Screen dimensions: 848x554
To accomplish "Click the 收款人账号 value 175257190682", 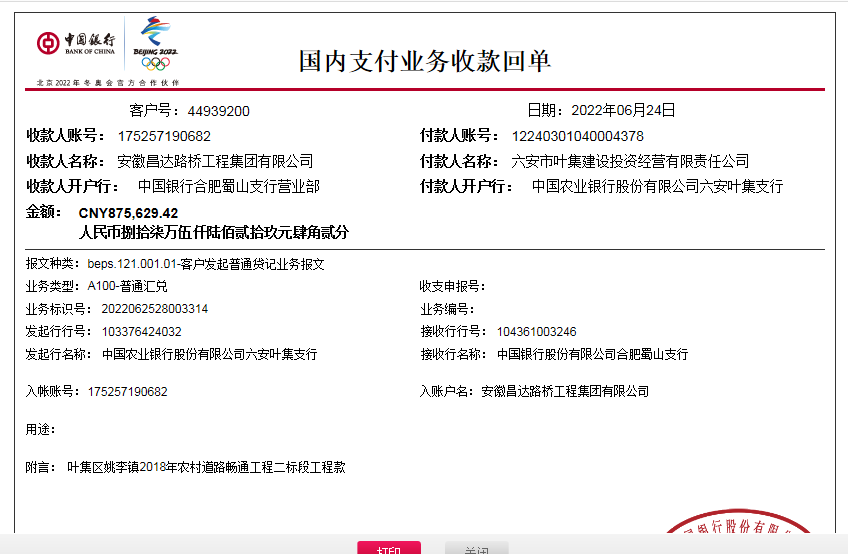I will tap(164, 136).
